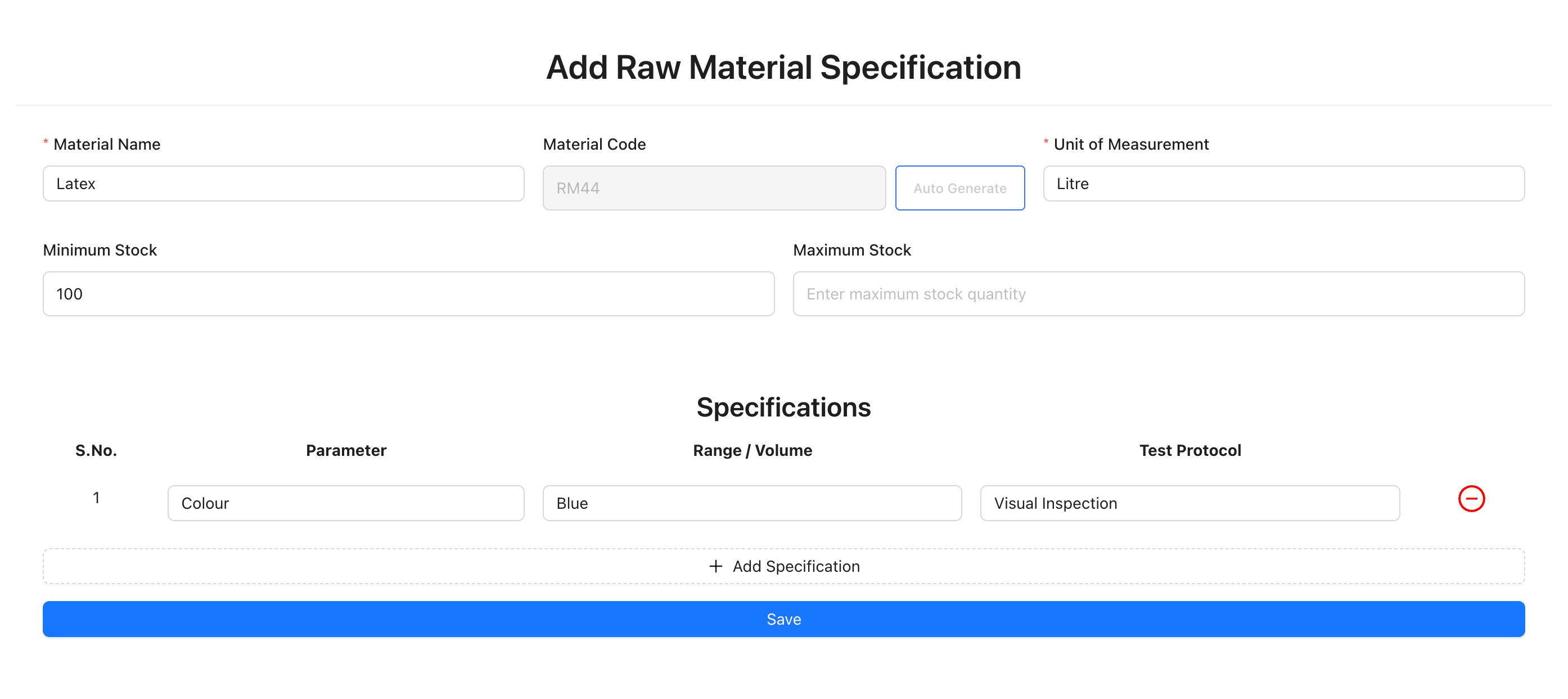The width and height of the screenshot is (1568, 699).
Task: Click the Test Protocol field showing Visual Inspection
Action: [x=1190, y=503]
